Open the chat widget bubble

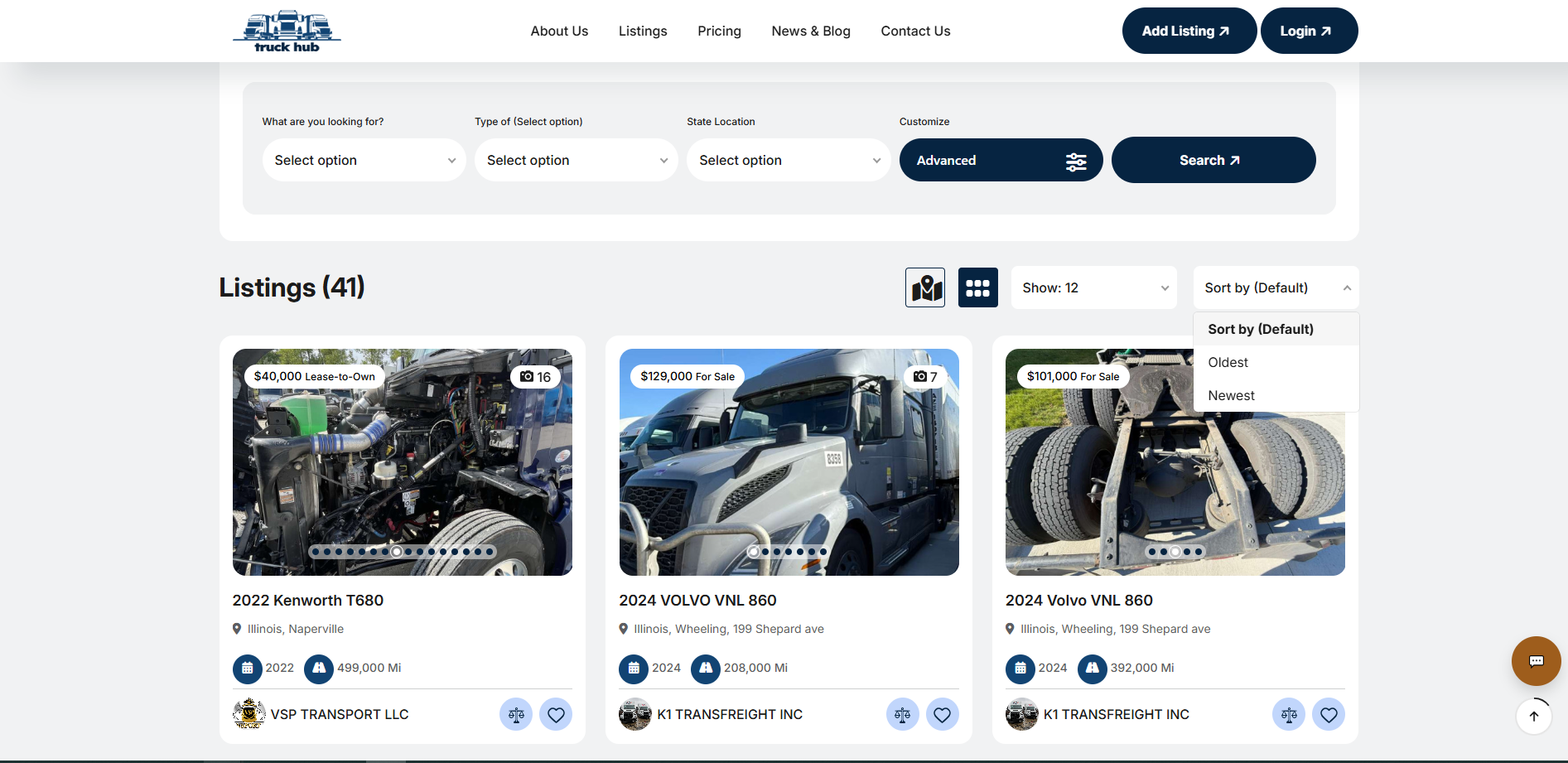point(1536,660)
